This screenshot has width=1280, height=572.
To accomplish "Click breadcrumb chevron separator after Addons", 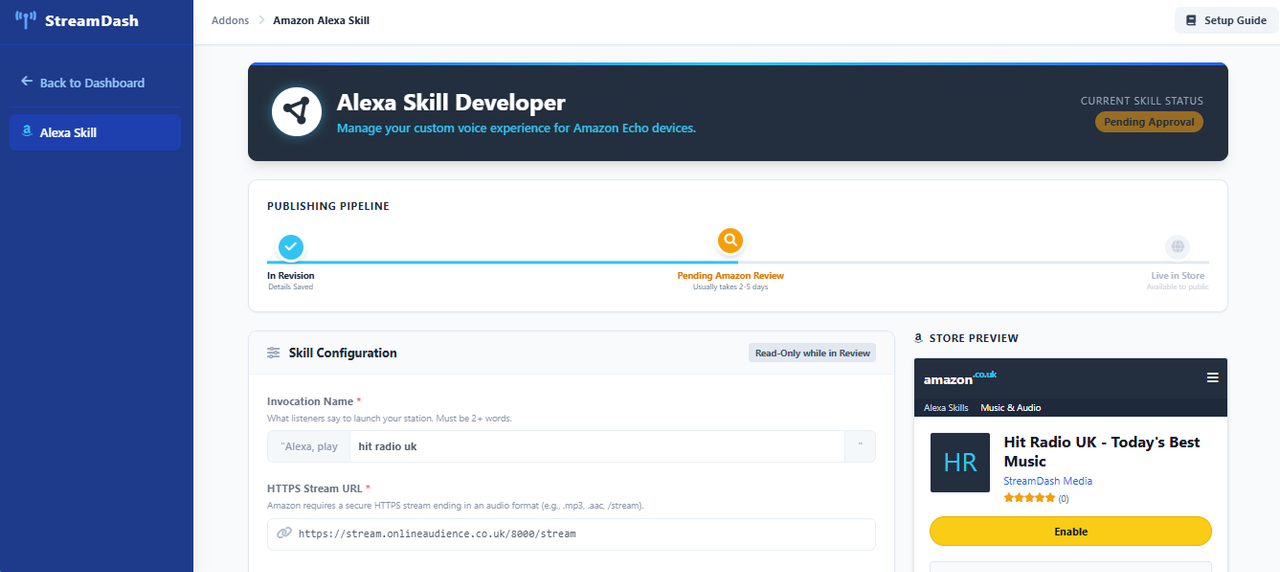I will pos(261,20).
